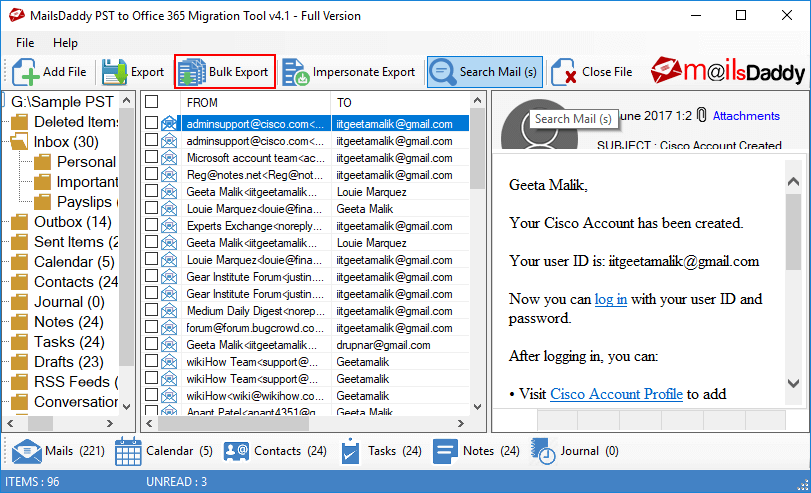Click the folder tree horizontal scrollbar thumb
Image resolution: width=811 pixels, height=493 pixels.
coord(40,424)
